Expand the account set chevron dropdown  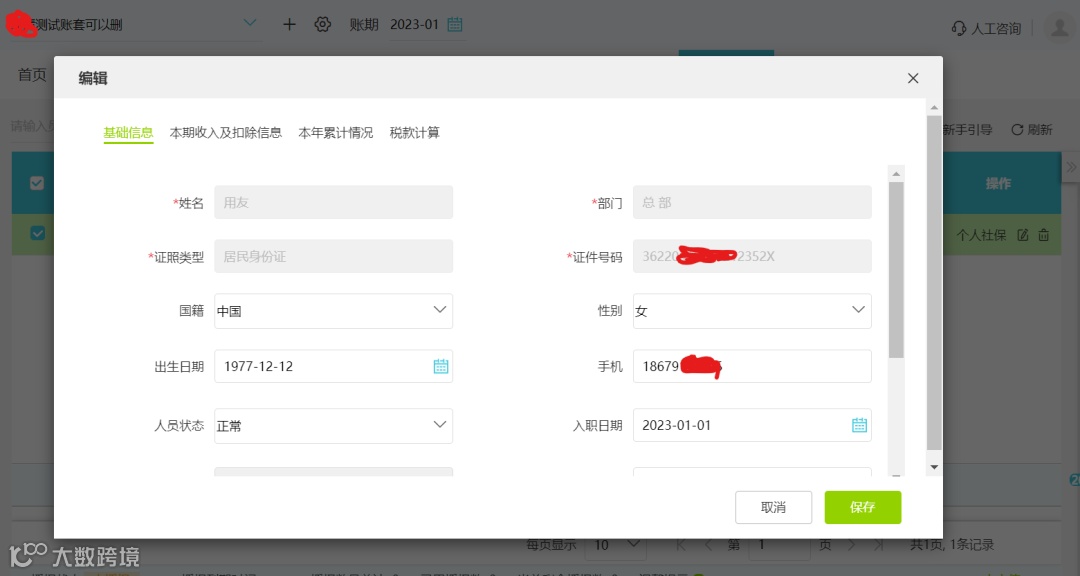pyautogui.click(x=250, y=23)
